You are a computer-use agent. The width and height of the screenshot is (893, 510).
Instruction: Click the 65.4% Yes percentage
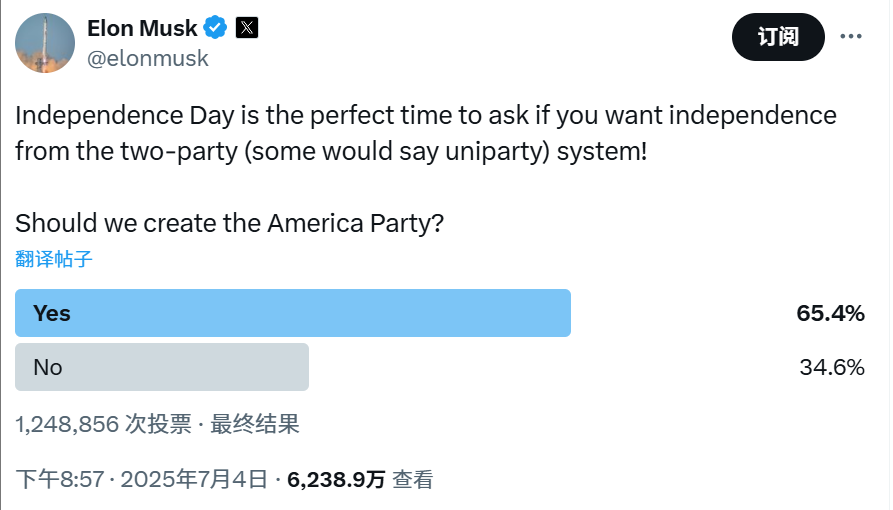coord(830,313)
